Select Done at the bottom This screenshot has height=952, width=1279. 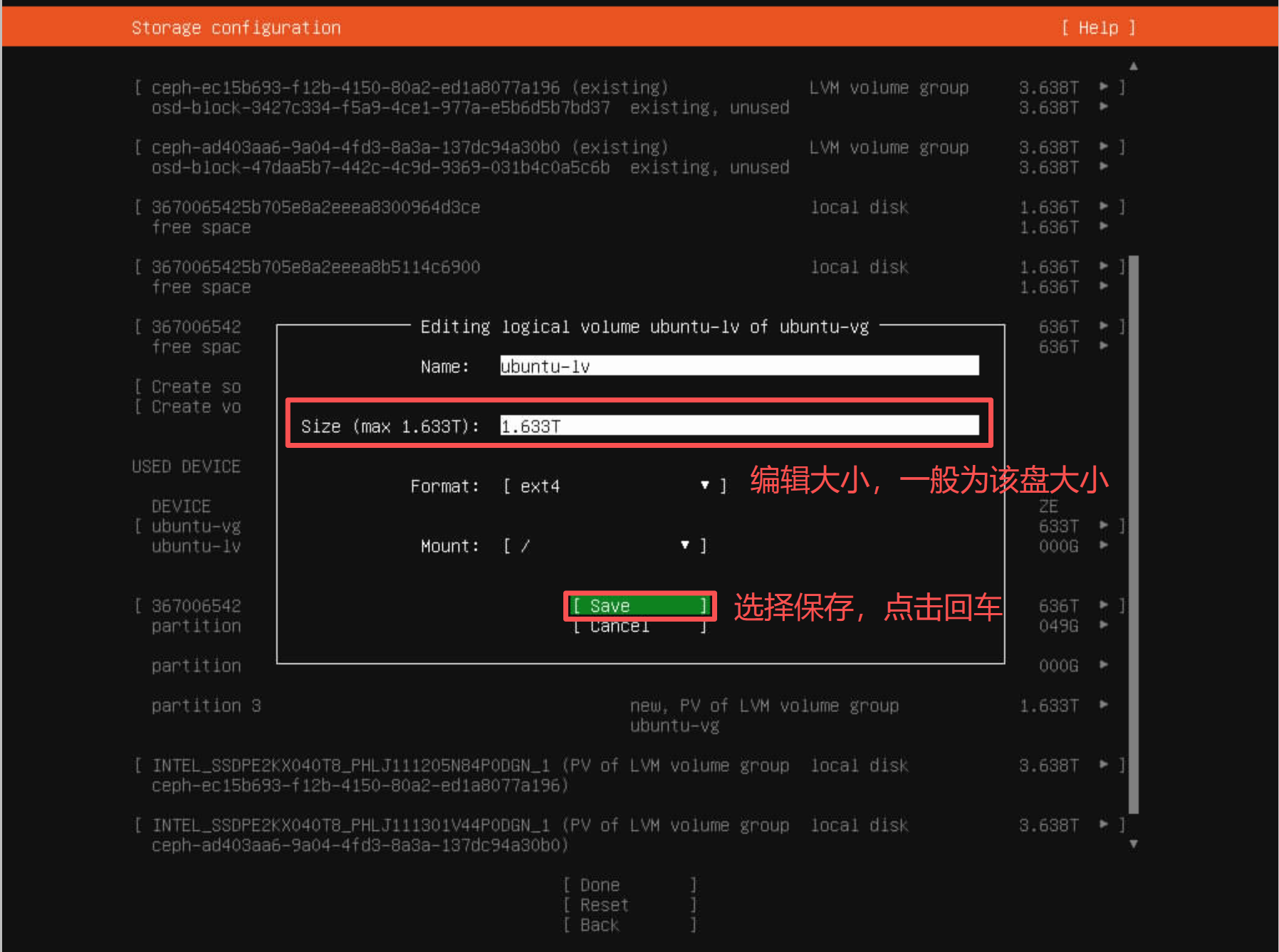point(629,885)
